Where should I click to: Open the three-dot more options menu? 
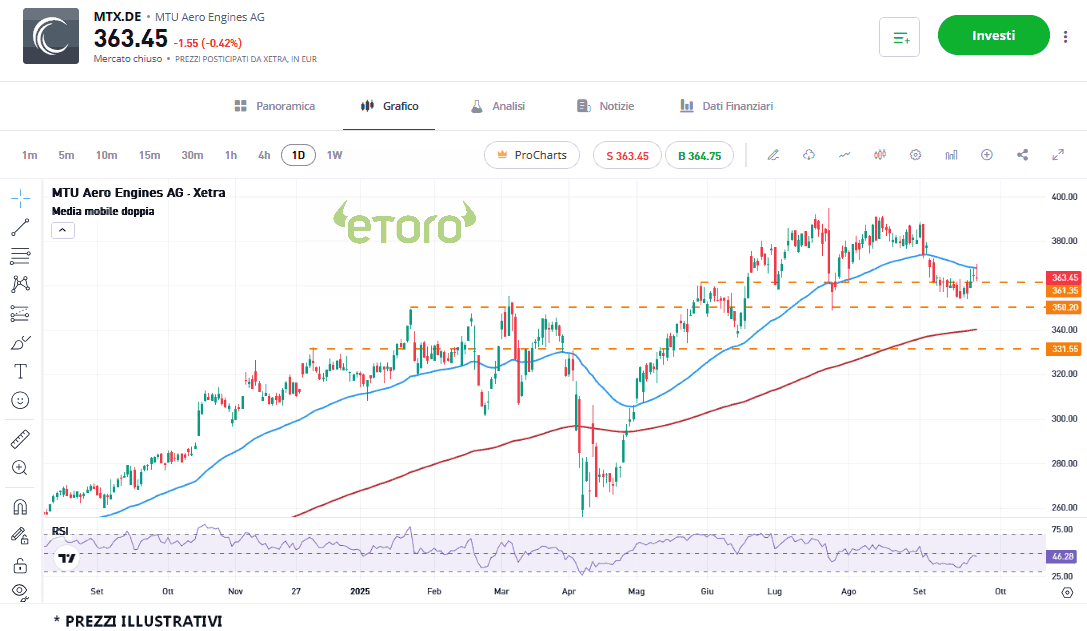pyautogui.click(x=1065, y=37)
